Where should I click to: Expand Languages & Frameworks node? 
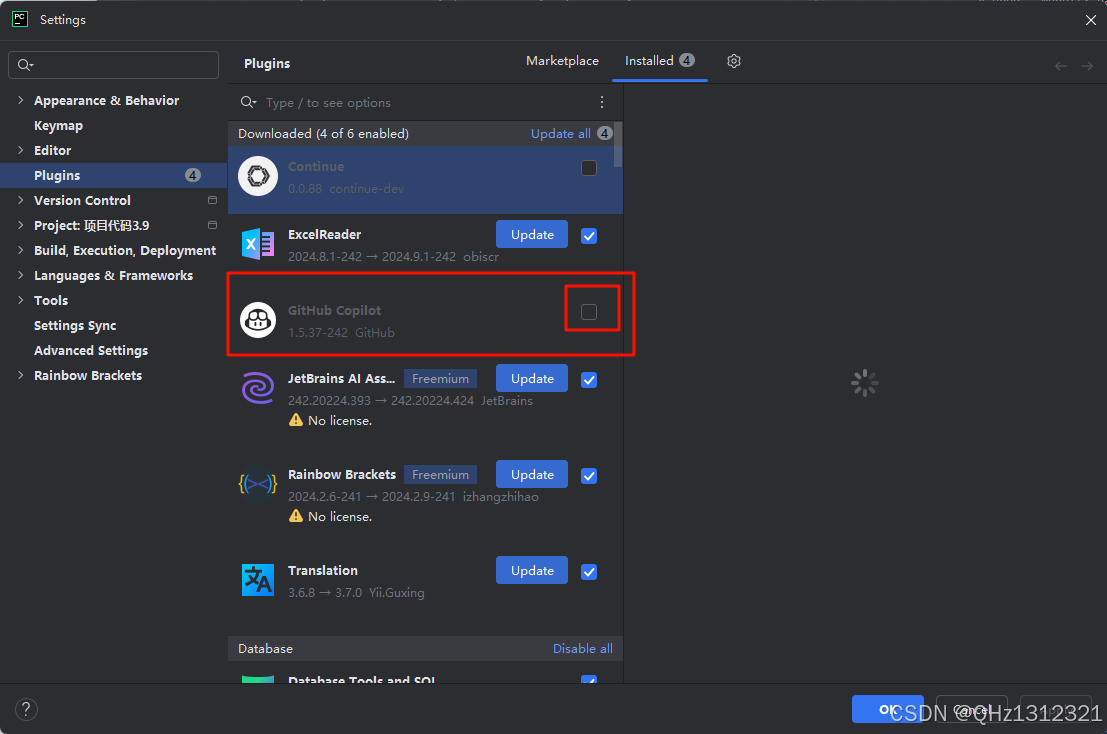click(20, 275)
